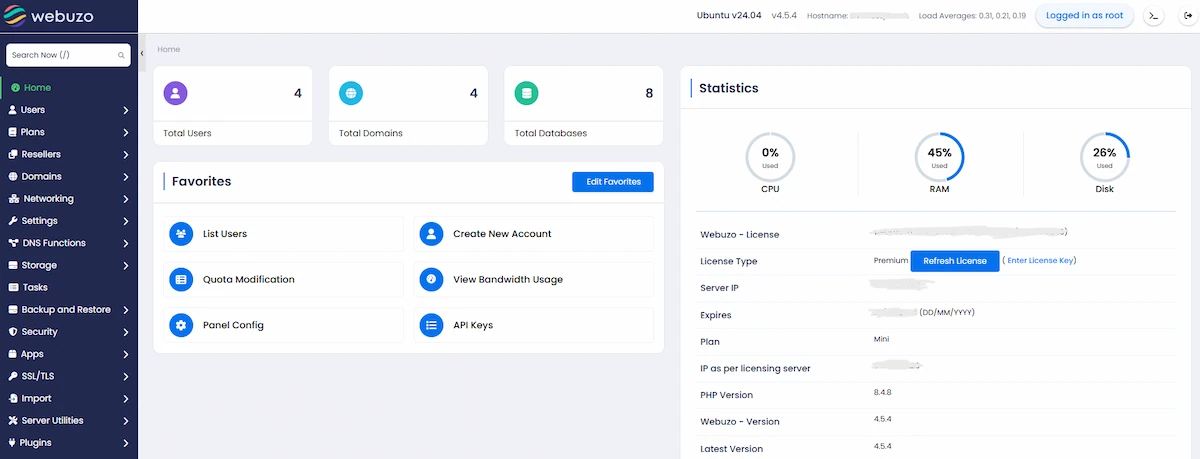This screenshot has width=1200, height=459.
Task: Select Home in the sidebar
Action: (37, 88)
